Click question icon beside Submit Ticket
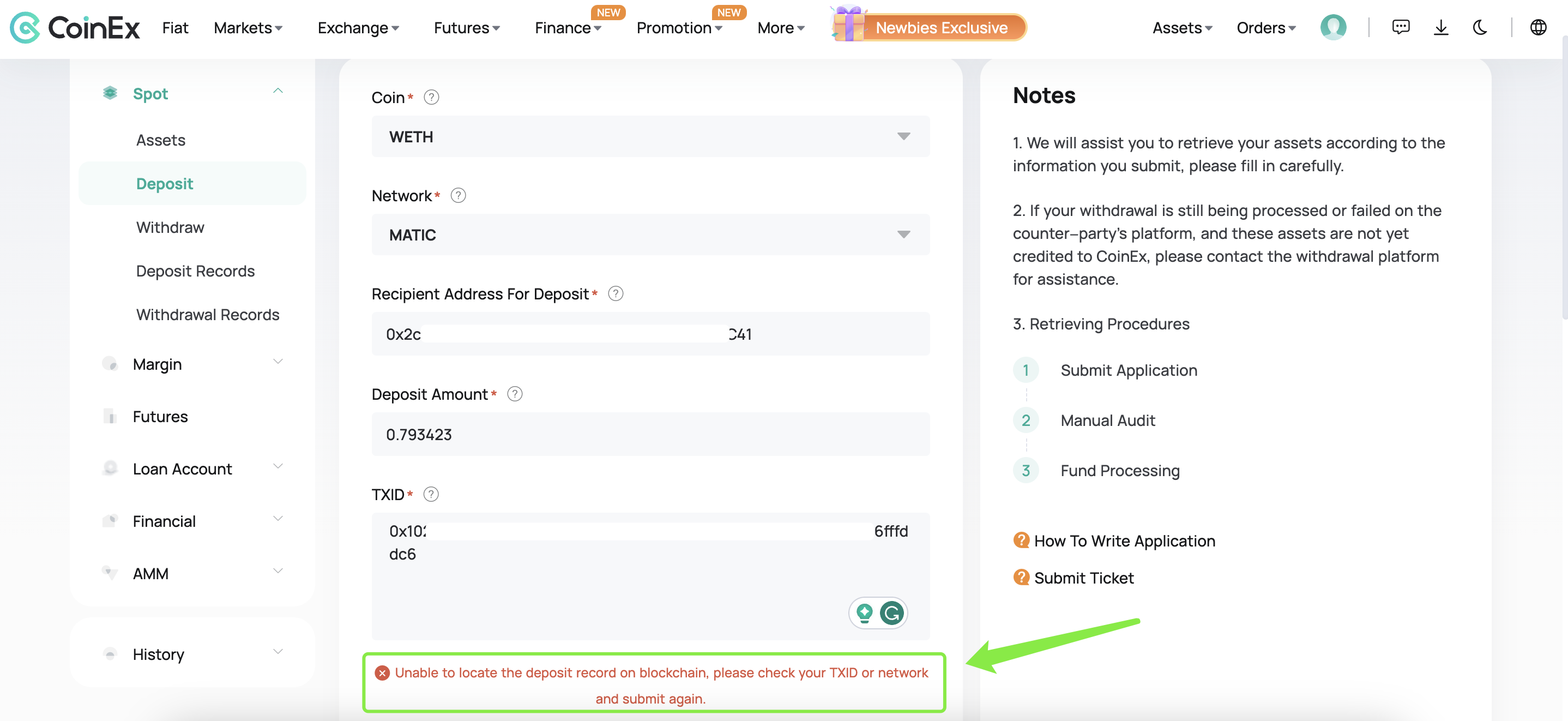The width and height of the screenshot is (1568, 721). 1021,576
